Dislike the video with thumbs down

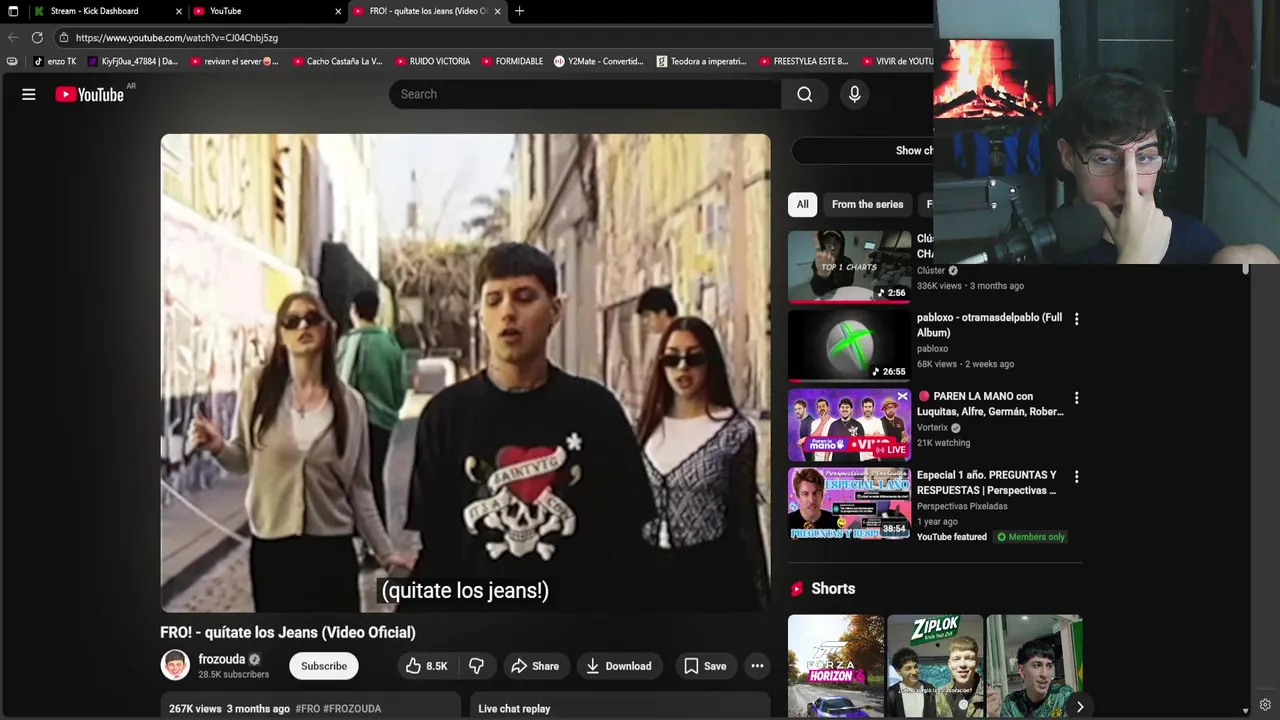click(477, 666)
